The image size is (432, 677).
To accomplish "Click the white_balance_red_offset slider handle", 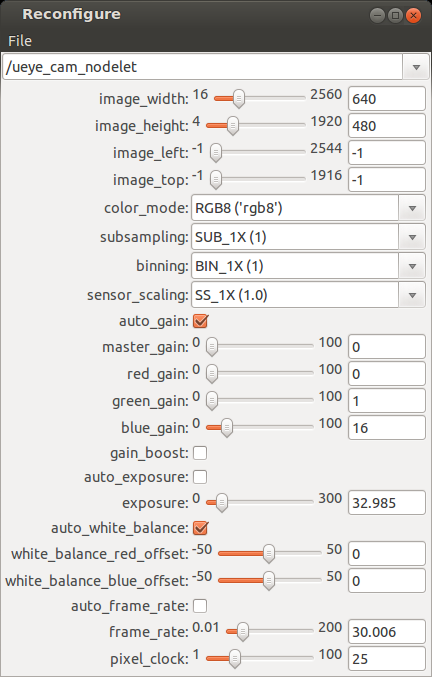I will click(269, 554).
